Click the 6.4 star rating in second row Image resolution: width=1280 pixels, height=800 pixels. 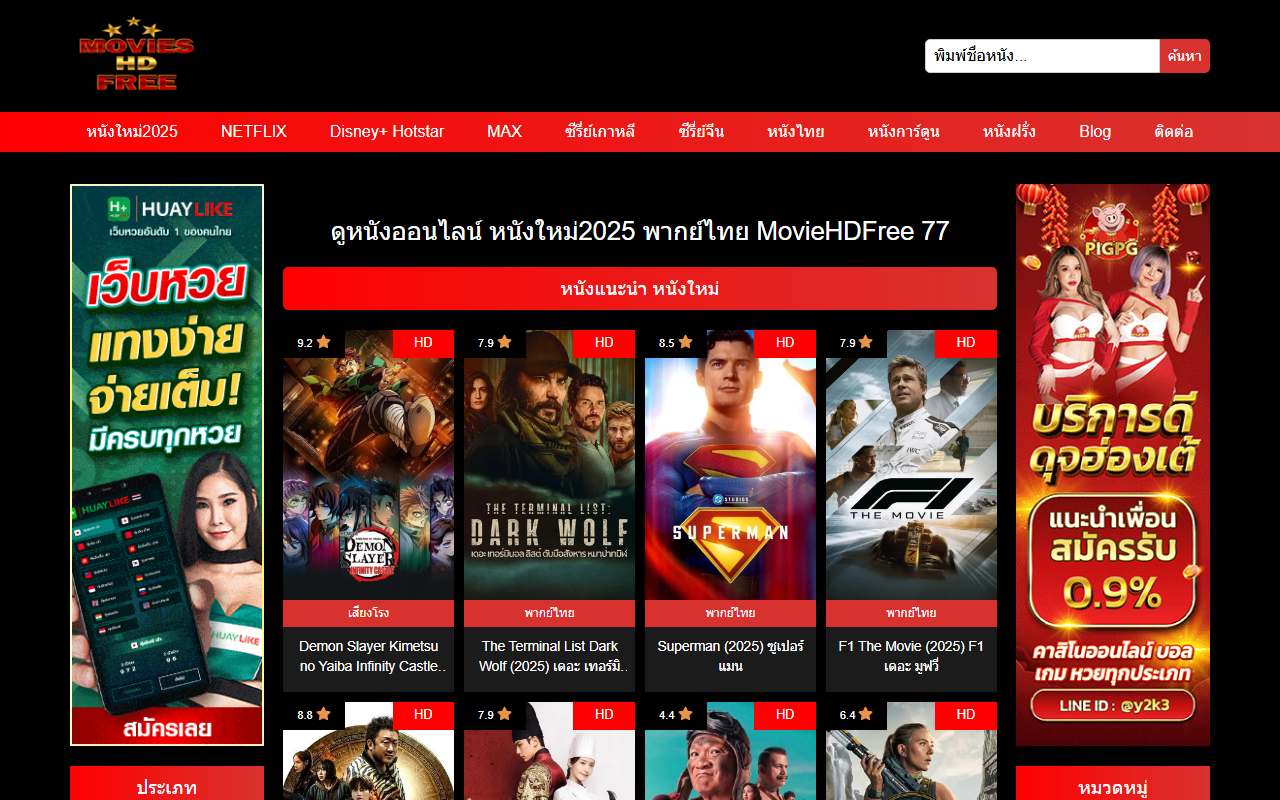coord(857,715)
